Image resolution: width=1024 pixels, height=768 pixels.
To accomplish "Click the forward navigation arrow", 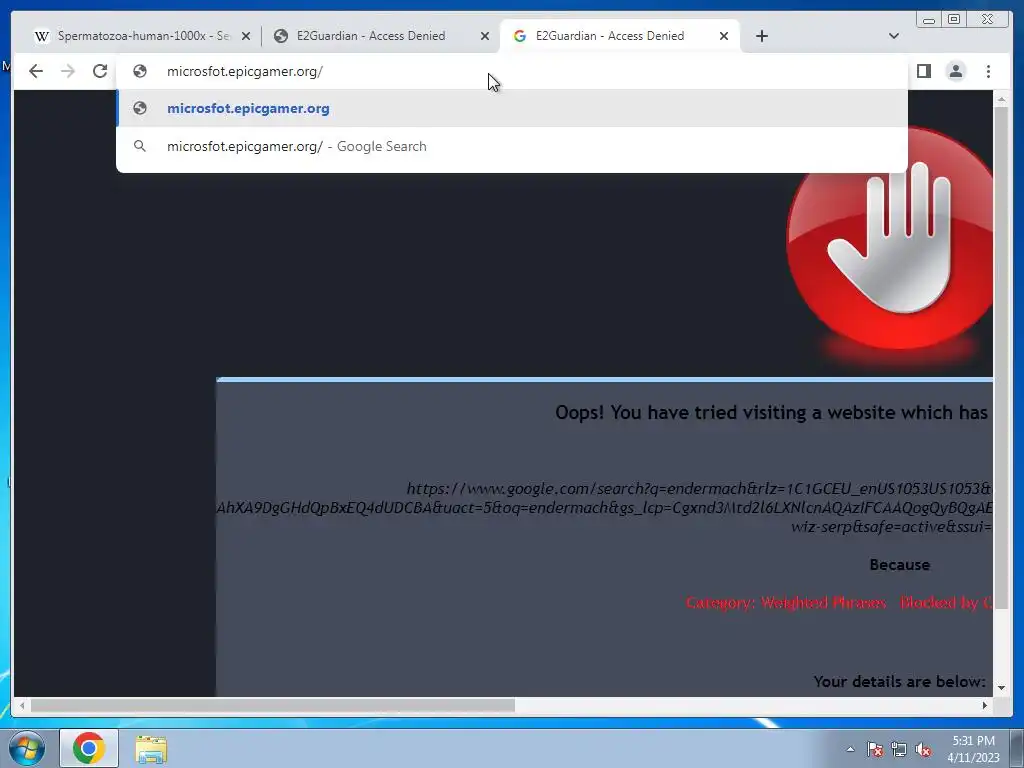I will coord(68,71).
